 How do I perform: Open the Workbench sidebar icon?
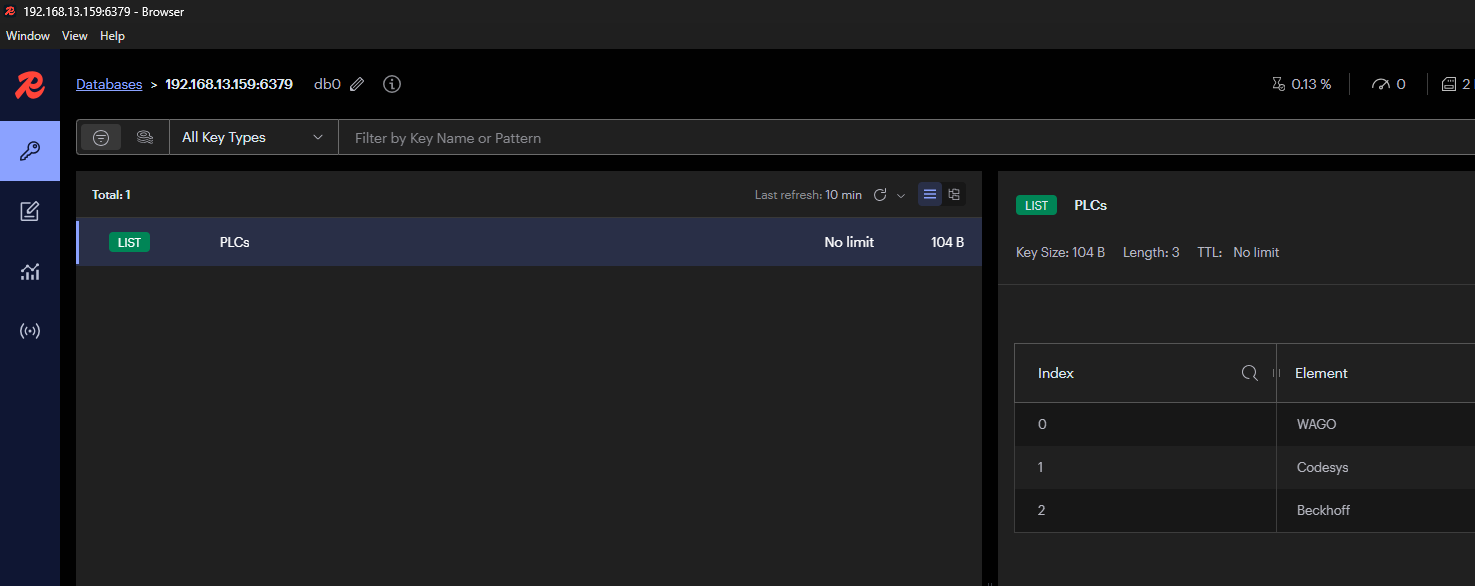(x=30, y=211)
